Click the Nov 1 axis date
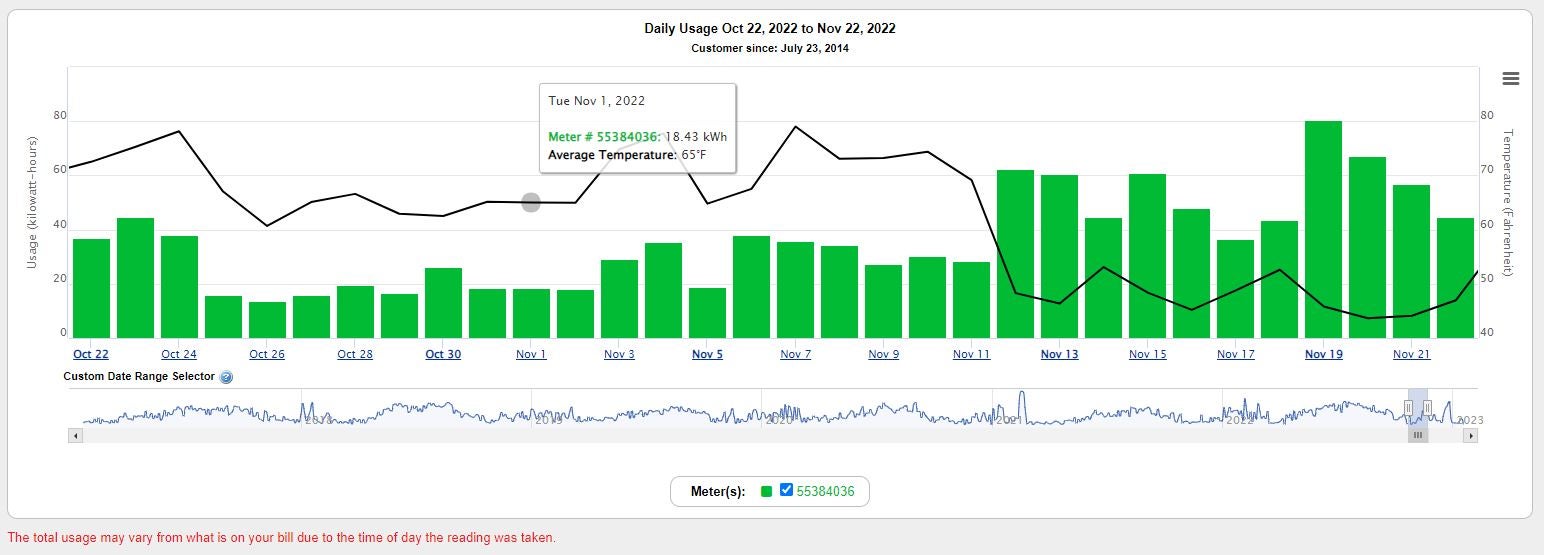Image resolution: width=1544 pixels, height=555 pixels. (x=531, y=354)
